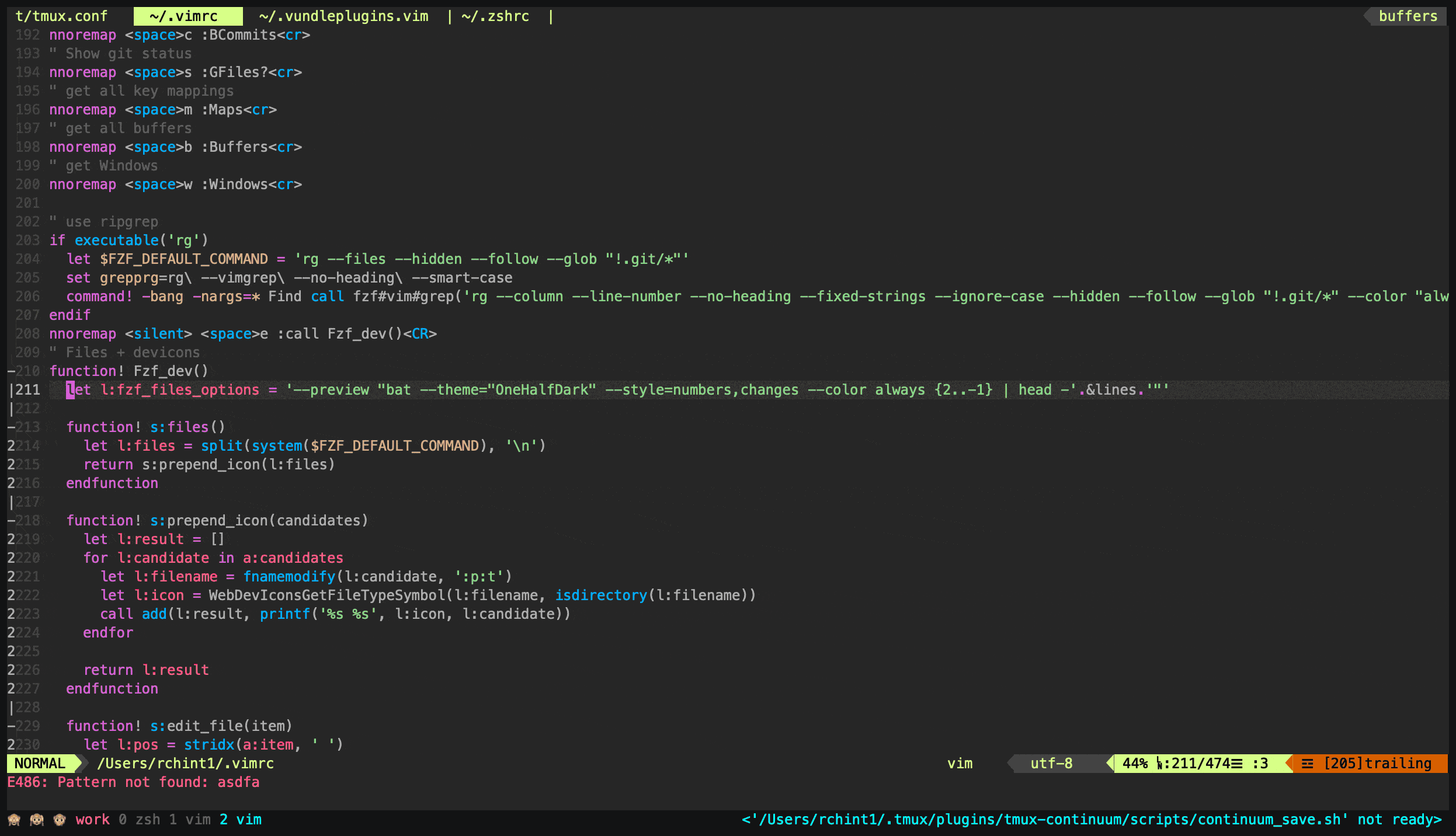Click the see-no-evil monkey emoji

(14, 820)
